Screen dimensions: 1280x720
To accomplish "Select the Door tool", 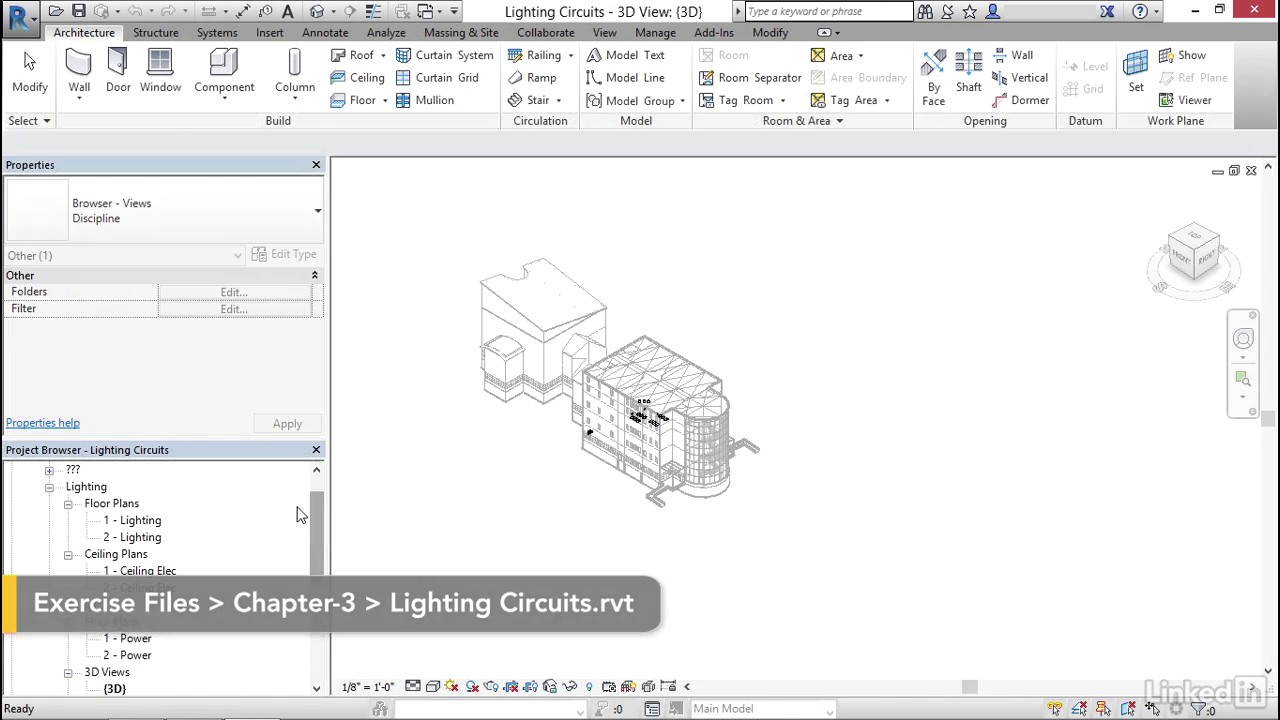I will [x=118, y=72].
